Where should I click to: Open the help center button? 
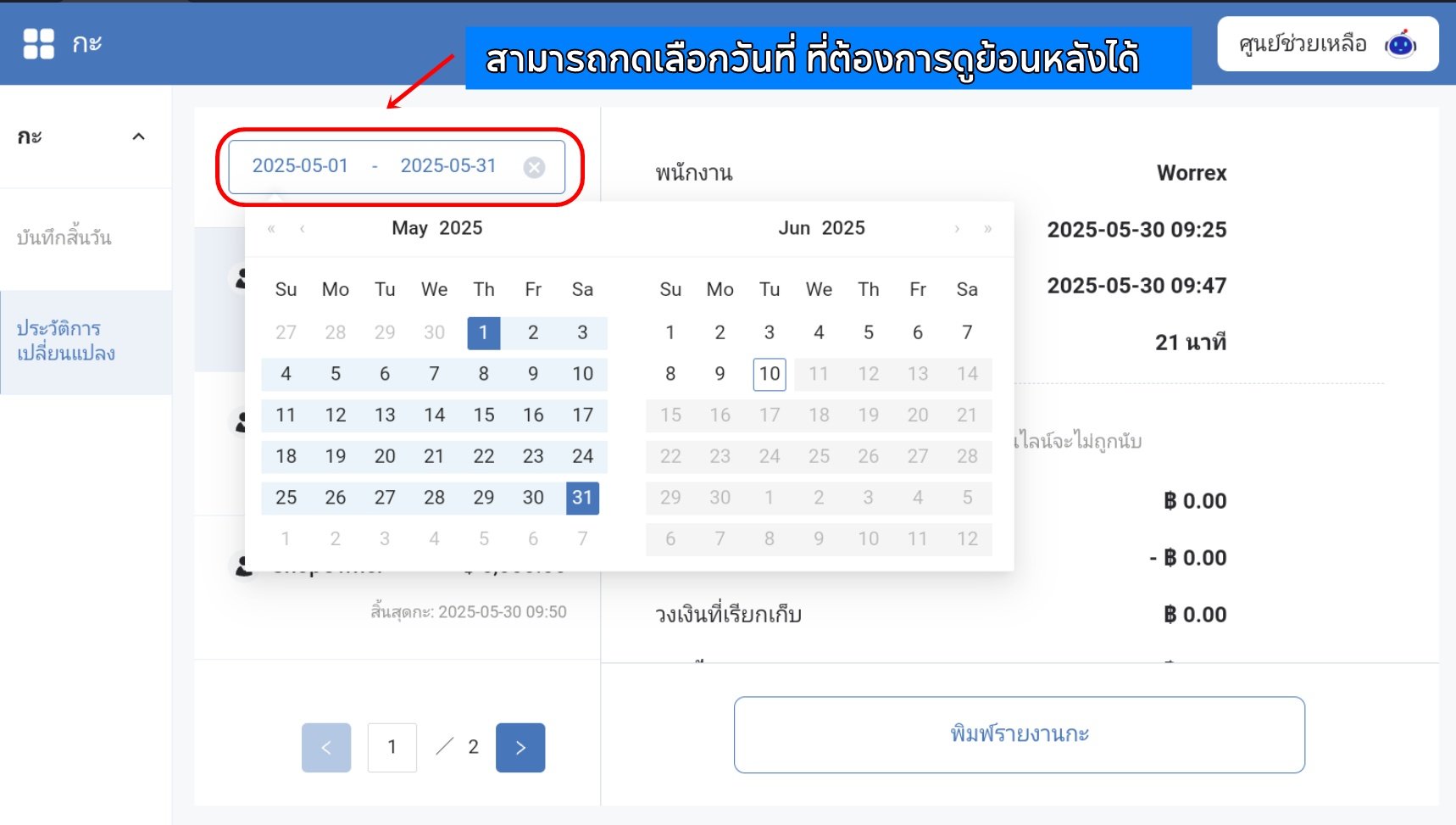tap(1327, 44)
